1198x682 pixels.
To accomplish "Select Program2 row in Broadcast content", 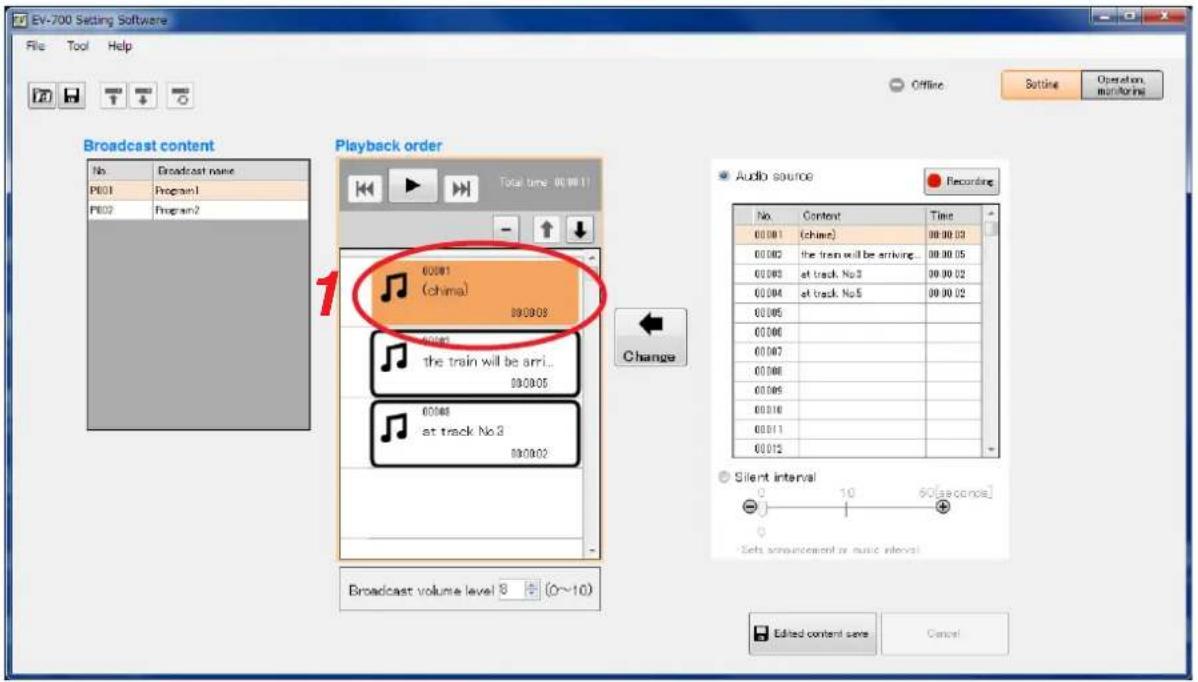I will (x=199, y=210).
